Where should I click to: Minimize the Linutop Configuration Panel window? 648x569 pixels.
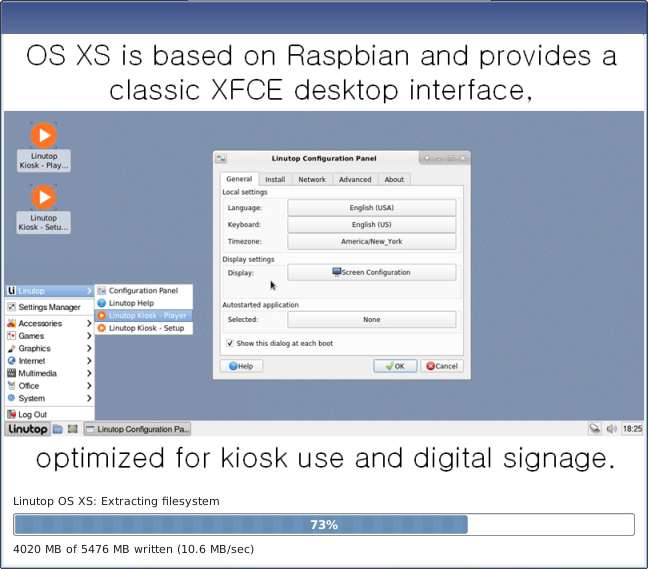(x=439, y=158)
